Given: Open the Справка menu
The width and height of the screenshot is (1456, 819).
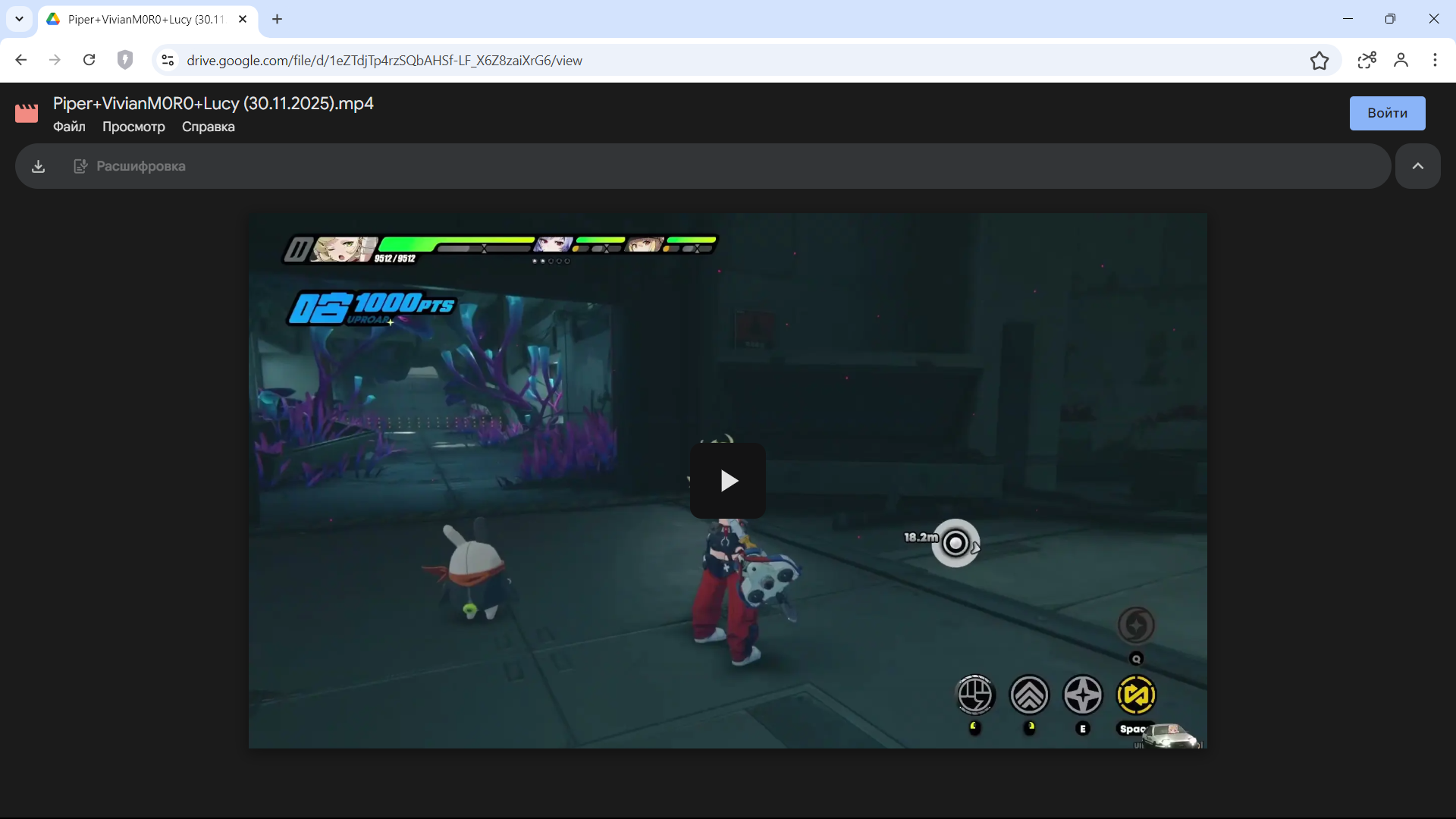Looking at the screenshot, I should 208,127.
